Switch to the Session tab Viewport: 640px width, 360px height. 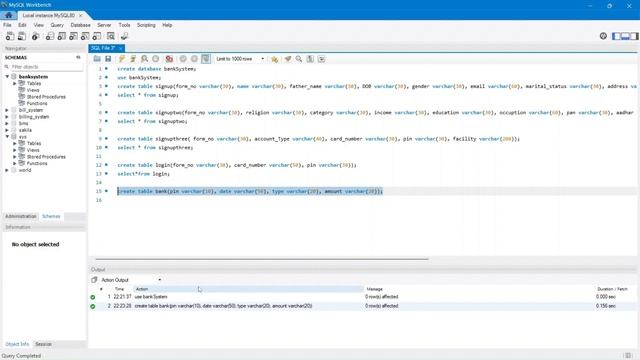pos(43,344)
